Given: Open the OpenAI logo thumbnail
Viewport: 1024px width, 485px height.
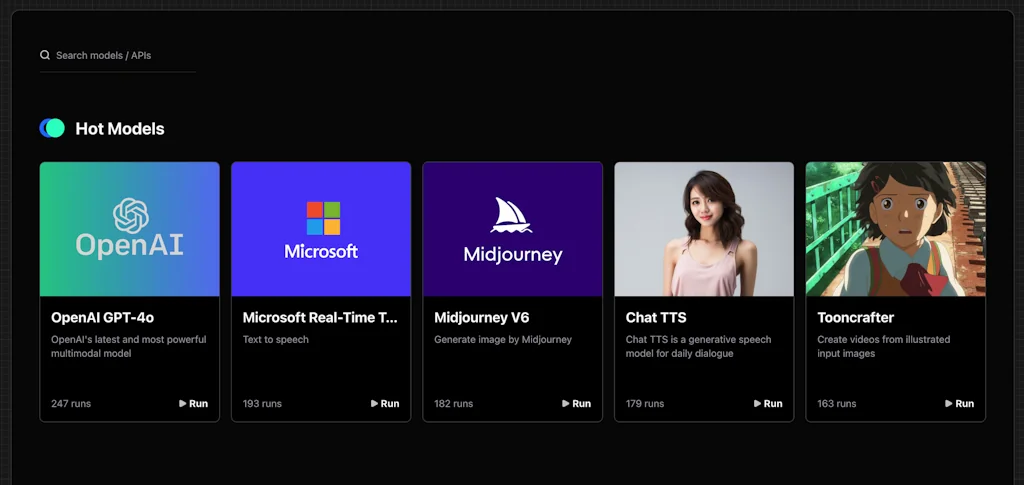Looking at the screenshot, I should click(129, 229).
